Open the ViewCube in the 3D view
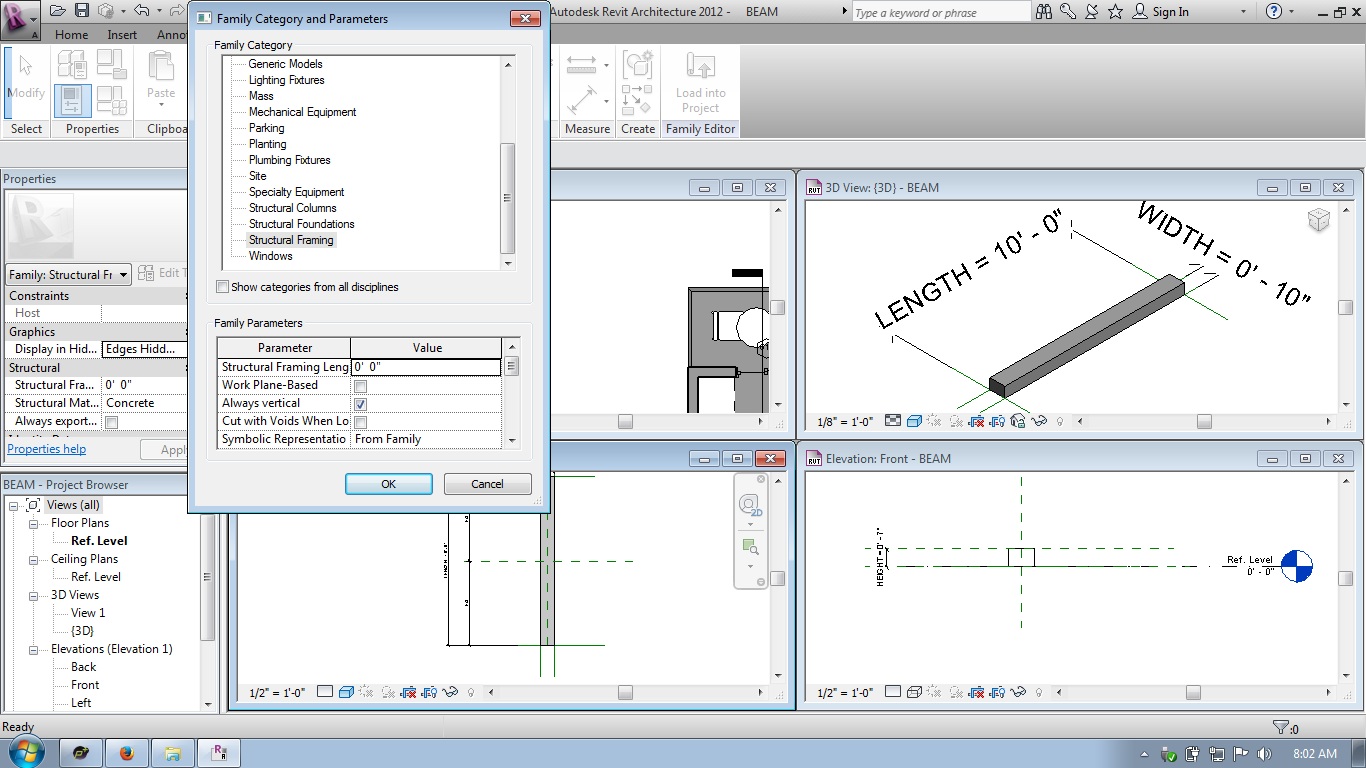 tap(1318, 220)
